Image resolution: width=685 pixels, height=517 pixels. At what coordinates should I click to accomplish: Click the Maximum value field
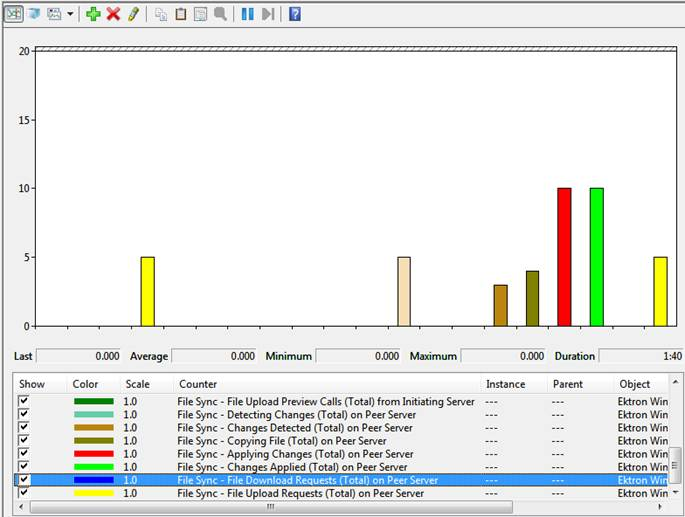pos(503,356)
